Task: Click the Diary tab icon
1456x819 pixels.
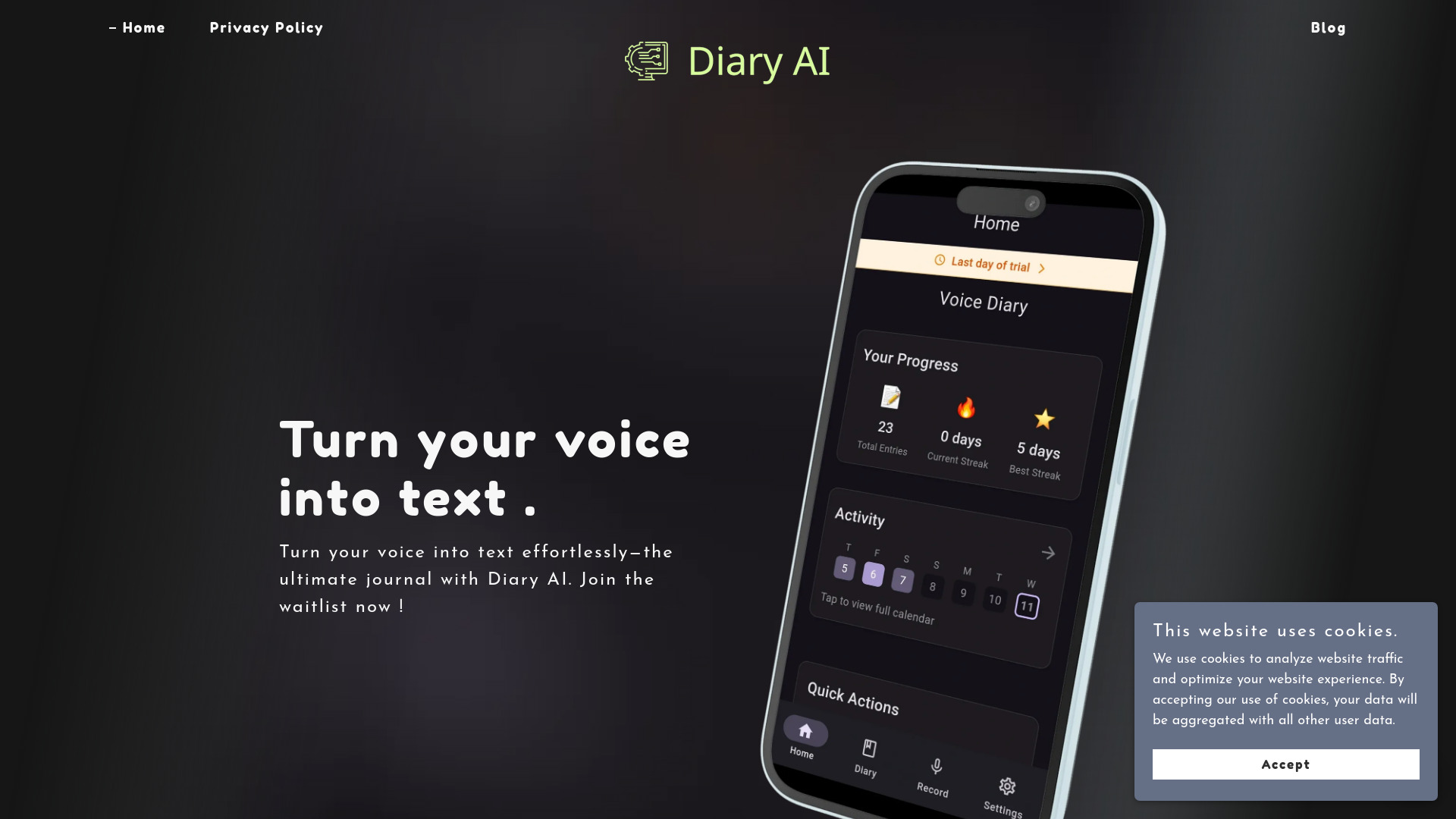Action: (x=867, y=749)
